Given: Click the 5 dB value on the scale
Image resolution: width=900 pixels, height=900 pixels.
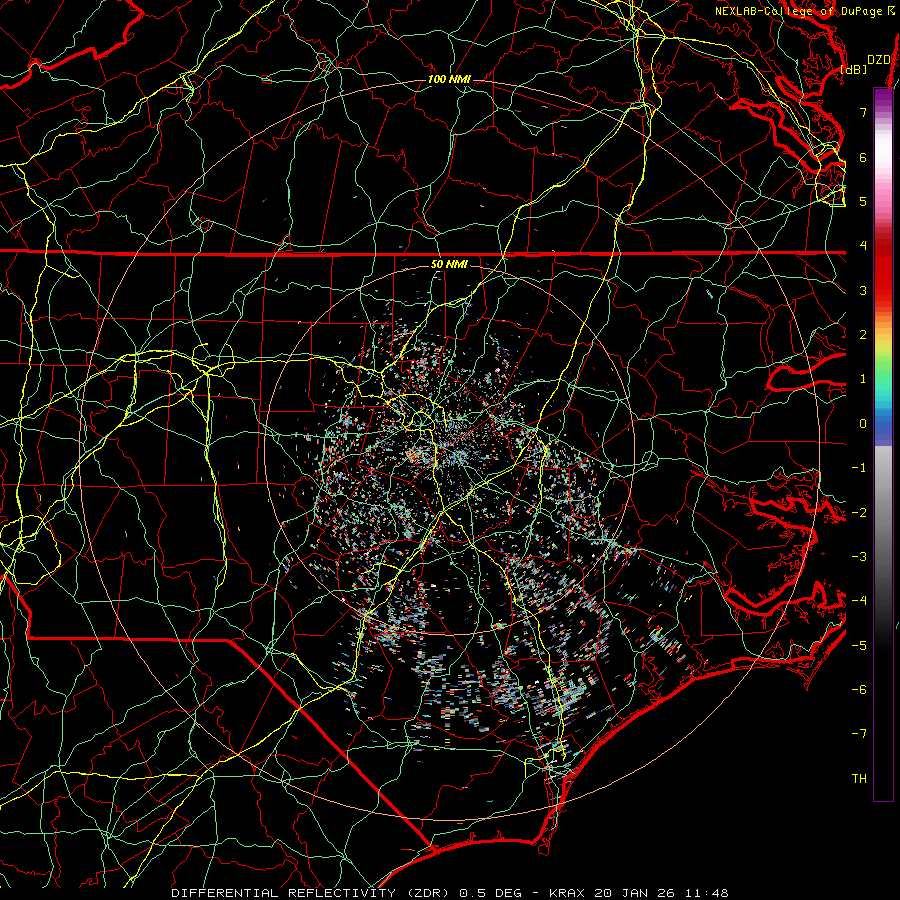Looking at the screenshot, I should [863, 201].
